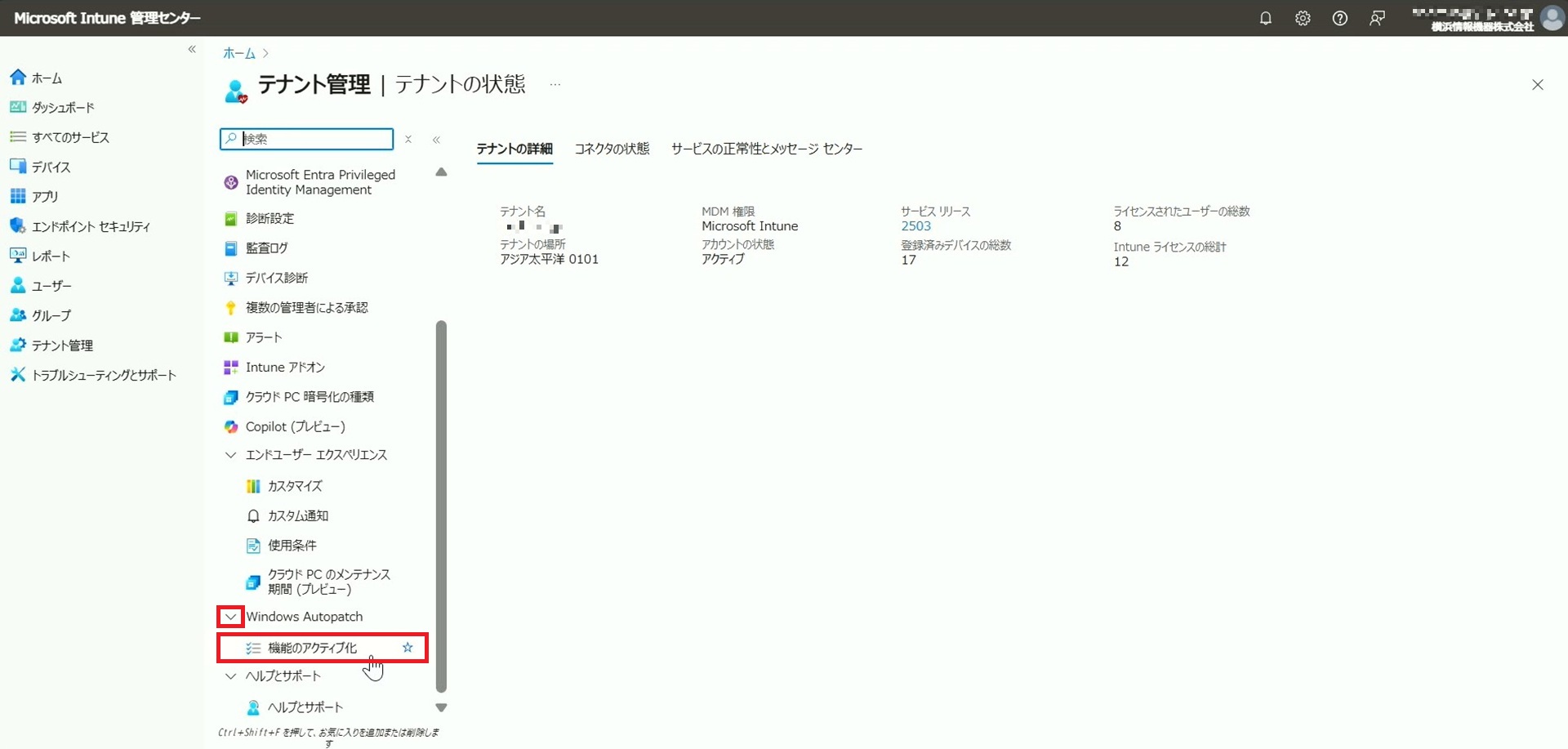The image size is (1568, 749).
Task: Open help question mark icon
Action: pyautogui.click(x=1340, y=18)
